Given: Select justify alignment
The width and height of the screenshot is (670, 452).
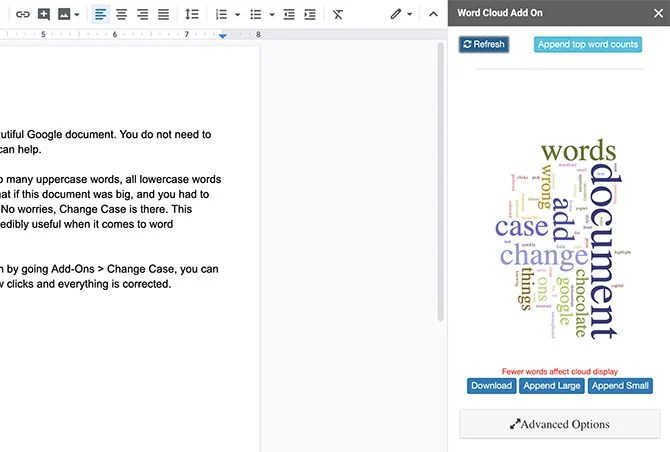Looking at the screenshot, I should (x=163, y=15).
